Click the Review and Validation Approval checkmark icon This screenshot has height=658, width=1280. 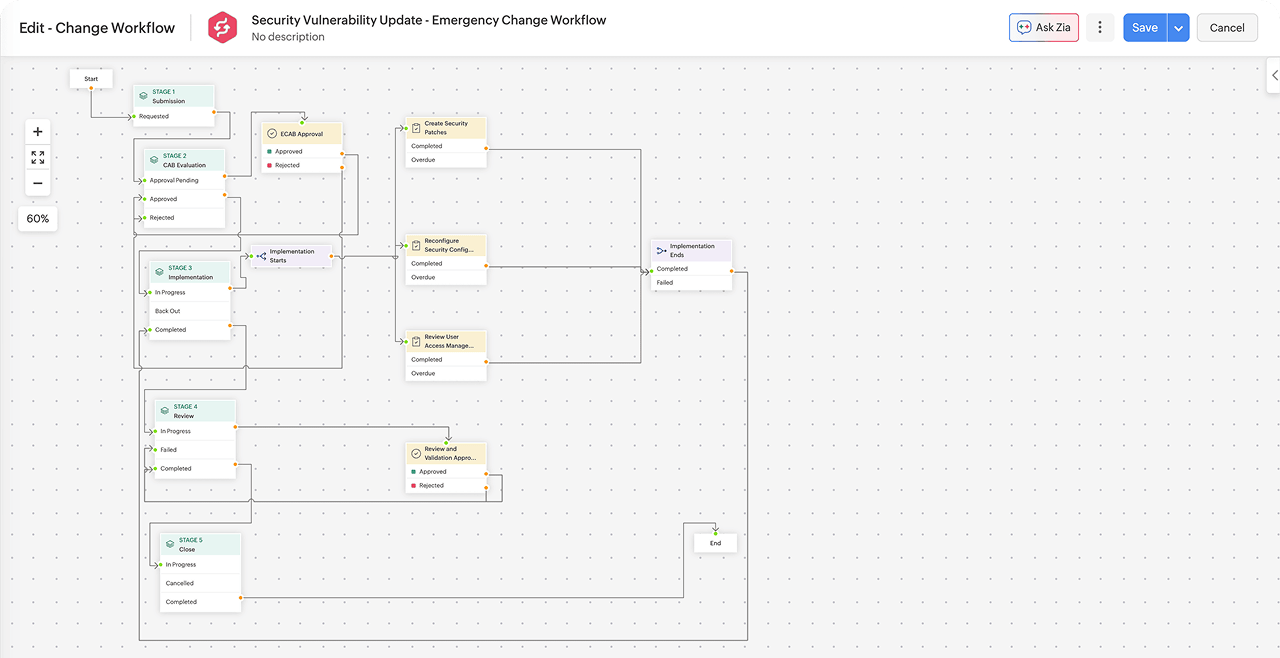tap(416, 453)
